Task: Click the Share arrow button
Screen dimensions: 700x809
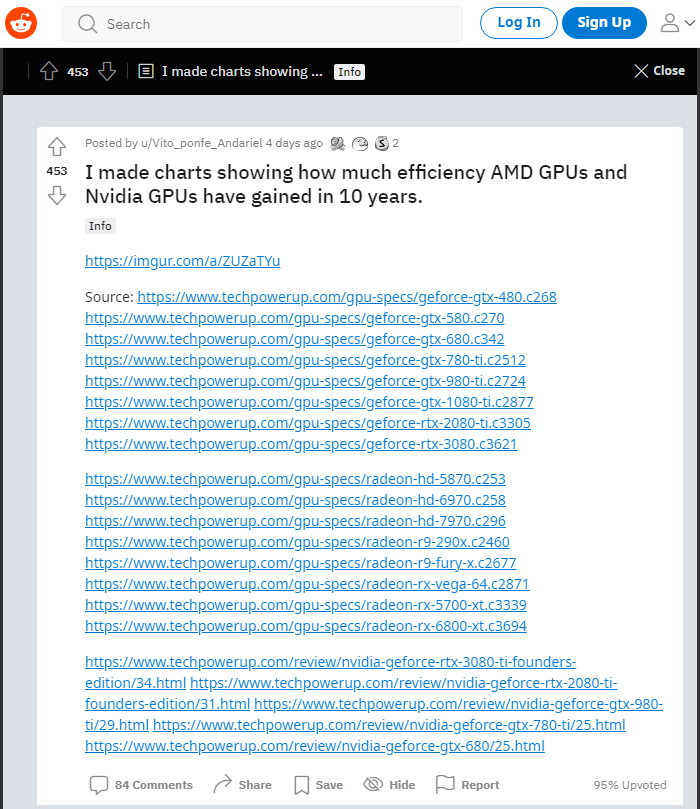Action: coord(242,785)
